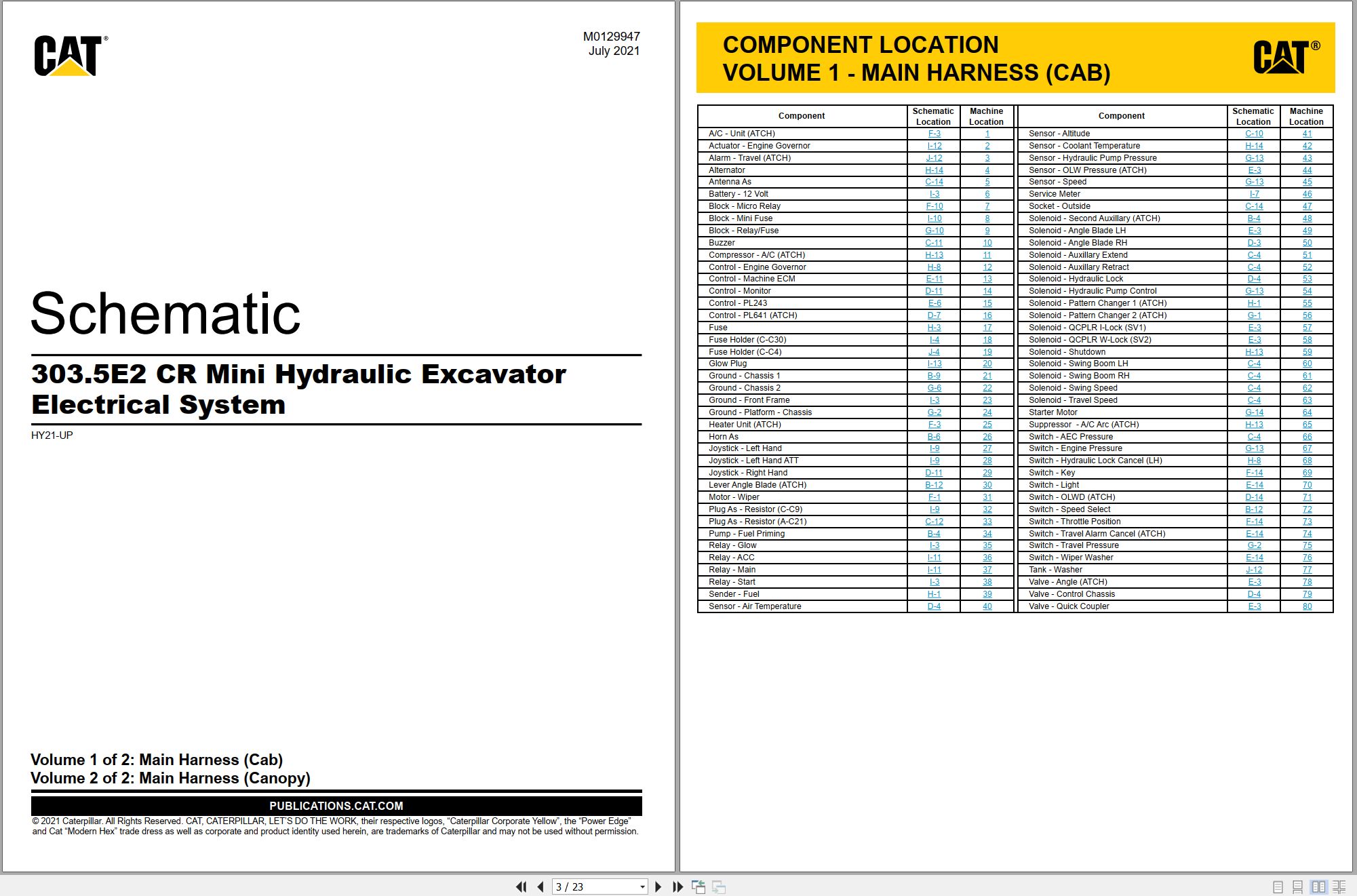Go to the previous page

(540, 887)
